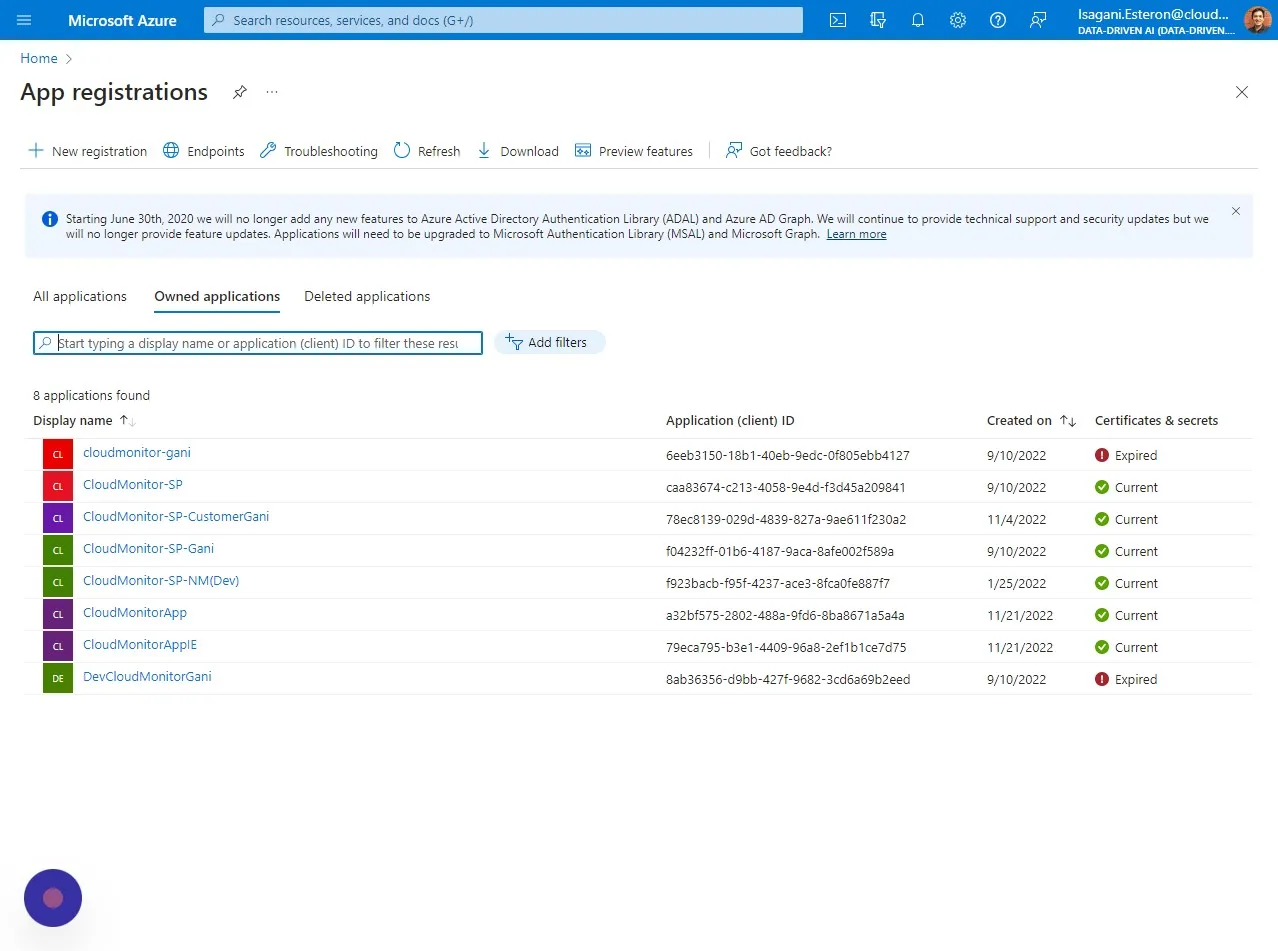Click New registration in the toolbar
Screen dimensions: 1278x951
87,151
